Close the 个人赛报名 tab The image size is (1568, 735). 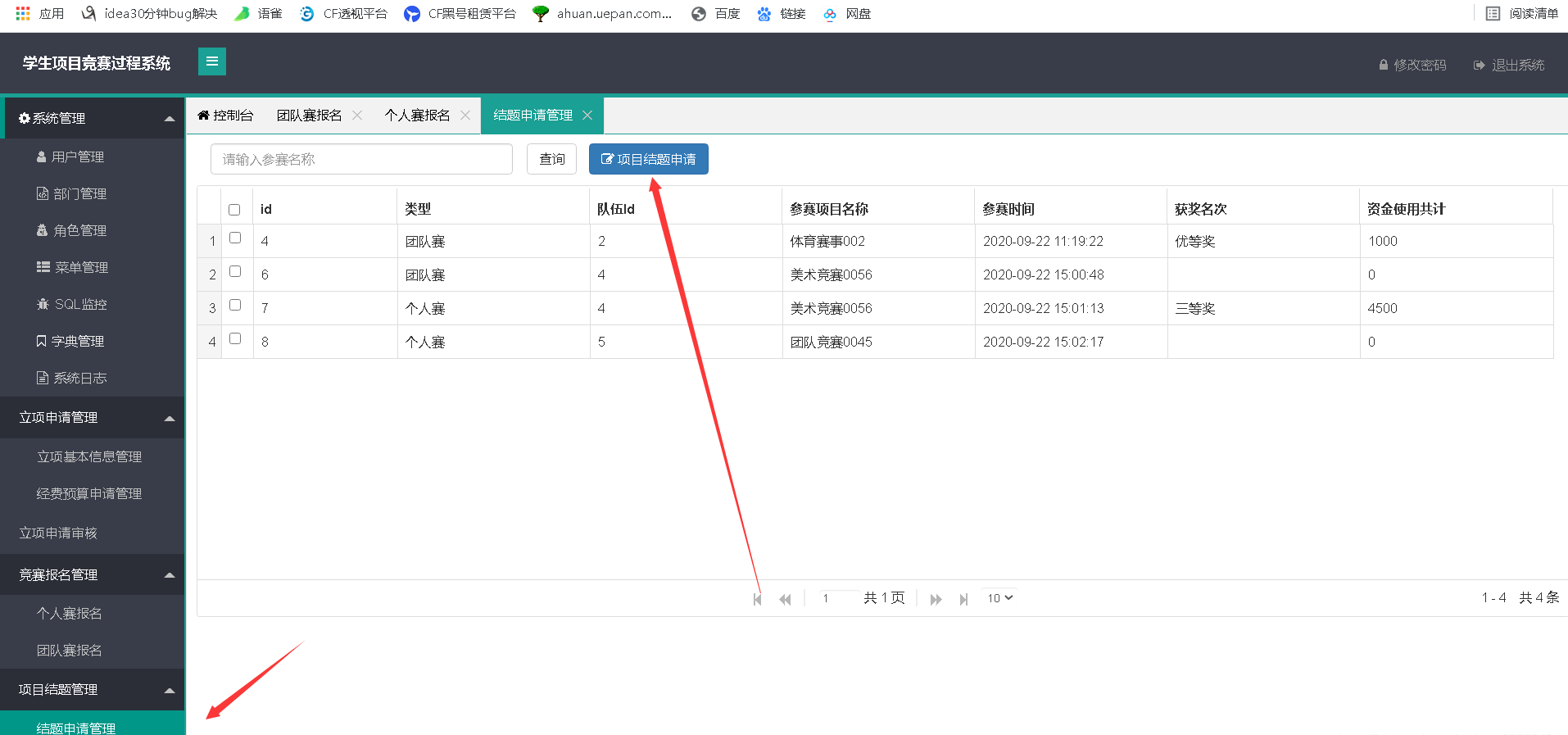point(465,116)
